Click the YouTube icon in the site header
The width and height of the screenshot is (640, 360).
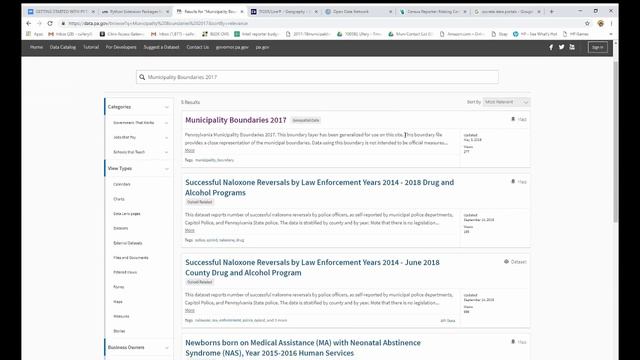(x=572, y=47)
